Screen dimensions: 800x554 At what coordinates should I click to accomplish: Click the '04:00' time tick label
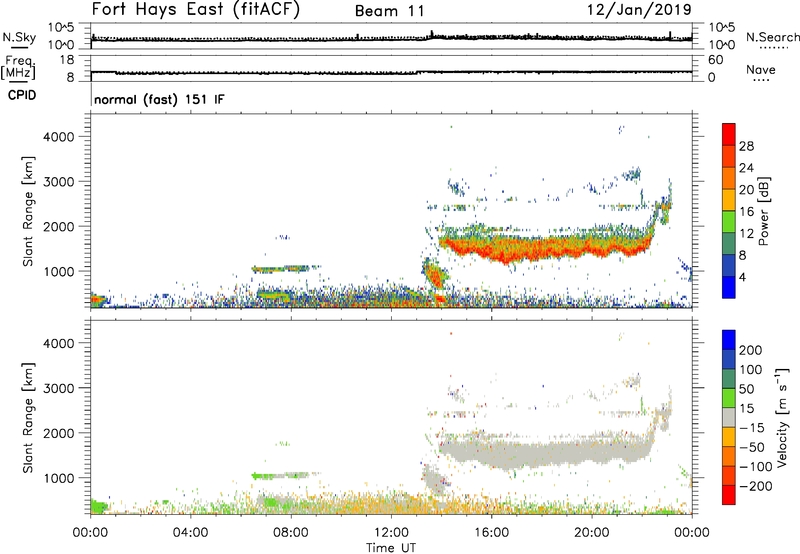coord(191,533)
